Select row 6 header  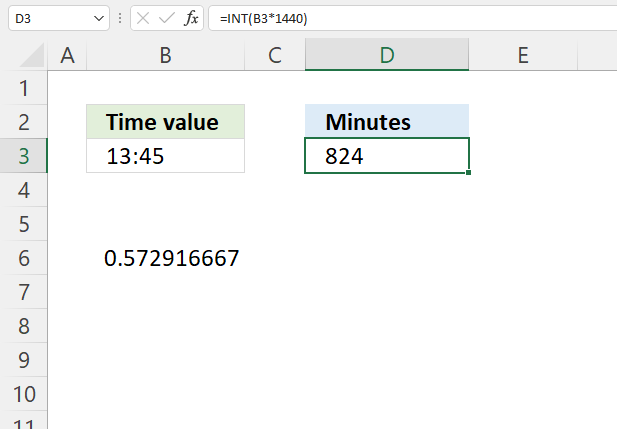tap(24, 258)
